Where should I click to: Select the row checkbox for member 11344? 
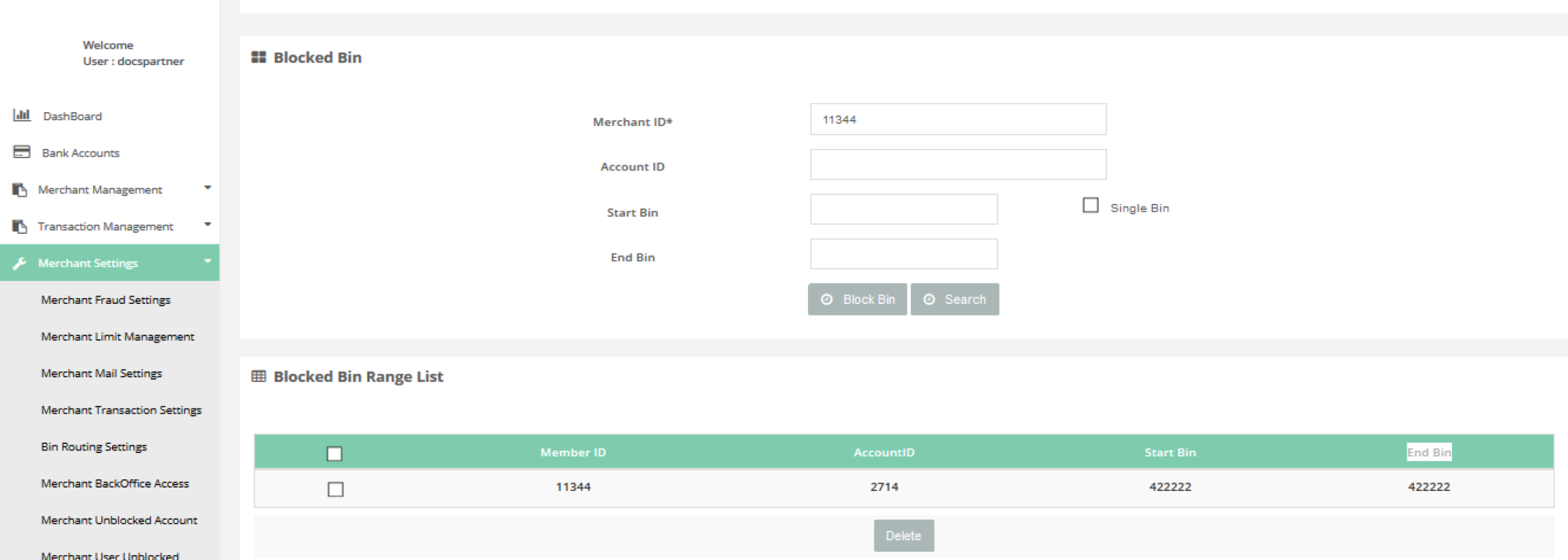(x=335, y=489)
